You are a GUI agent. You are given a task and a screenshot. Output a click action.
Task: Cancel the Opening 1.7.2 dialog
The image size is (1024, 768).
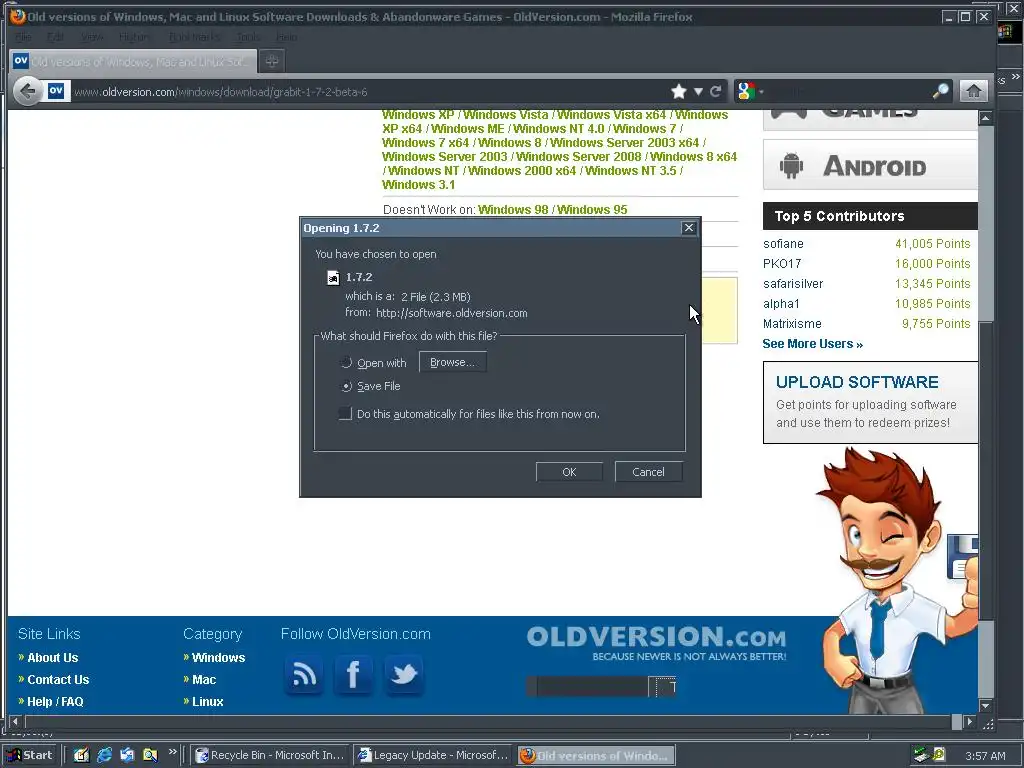click(648, 472)
